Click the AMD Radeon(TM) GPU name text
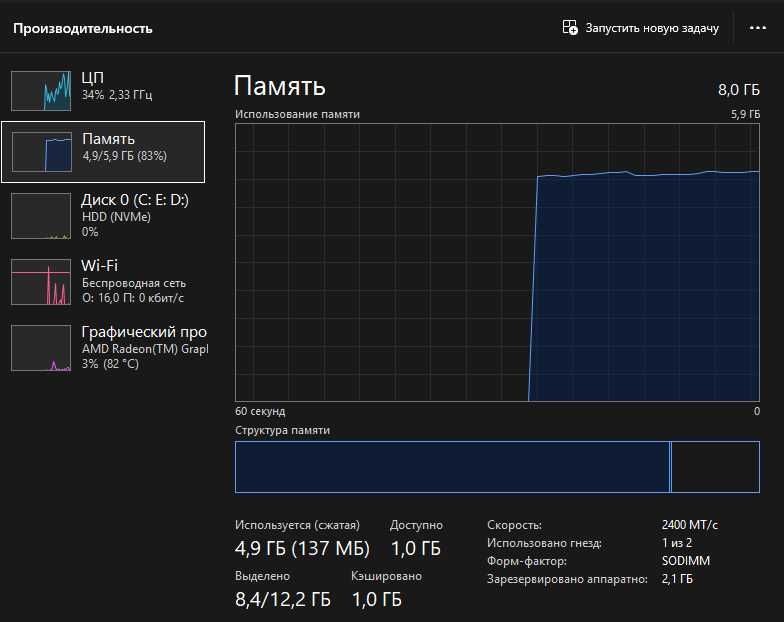Viewport: 784px width, 622px height. pos(145,349)
